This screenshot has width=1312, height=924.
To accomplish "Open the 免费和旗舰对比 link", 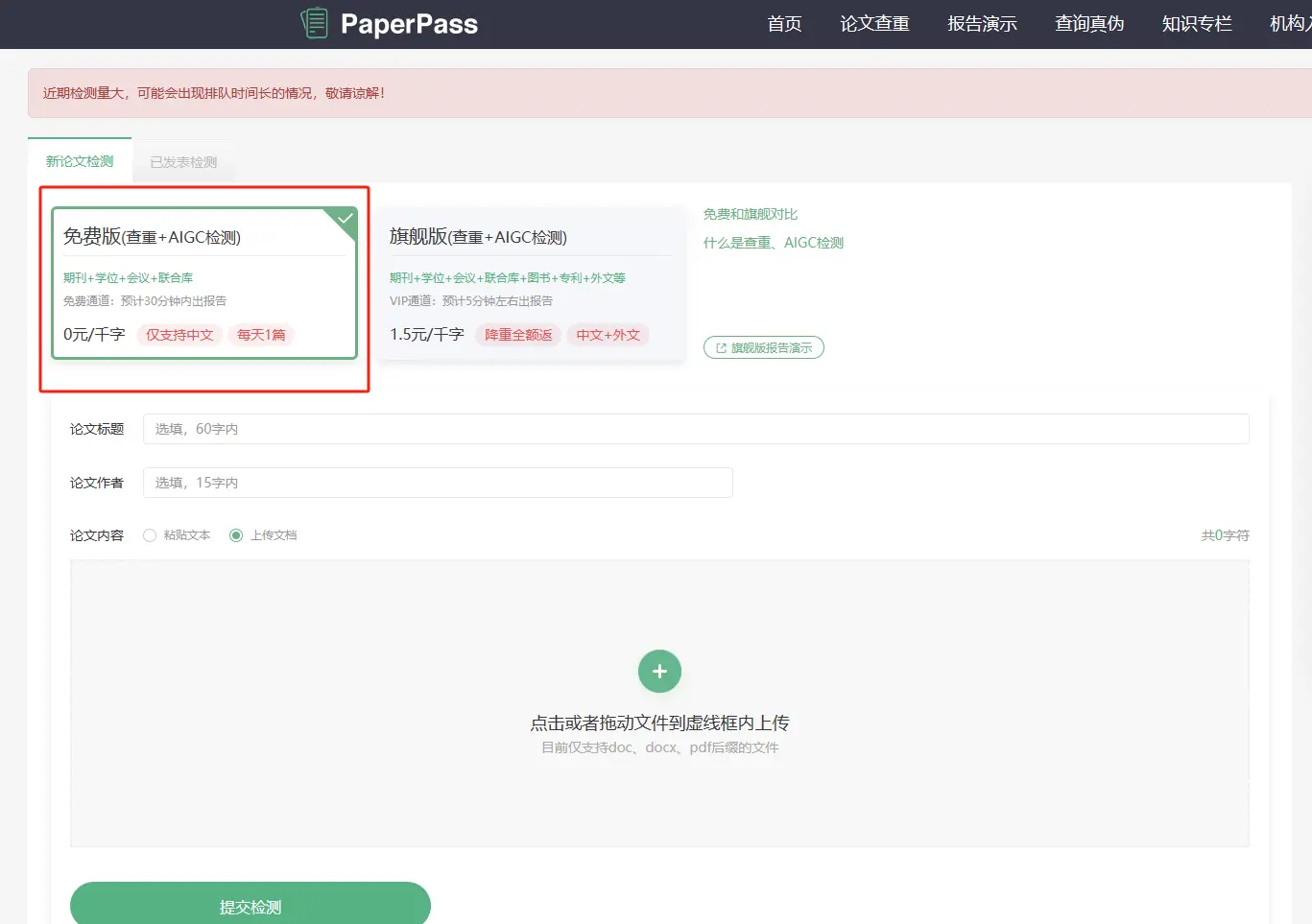I will (x=751, y=214).
